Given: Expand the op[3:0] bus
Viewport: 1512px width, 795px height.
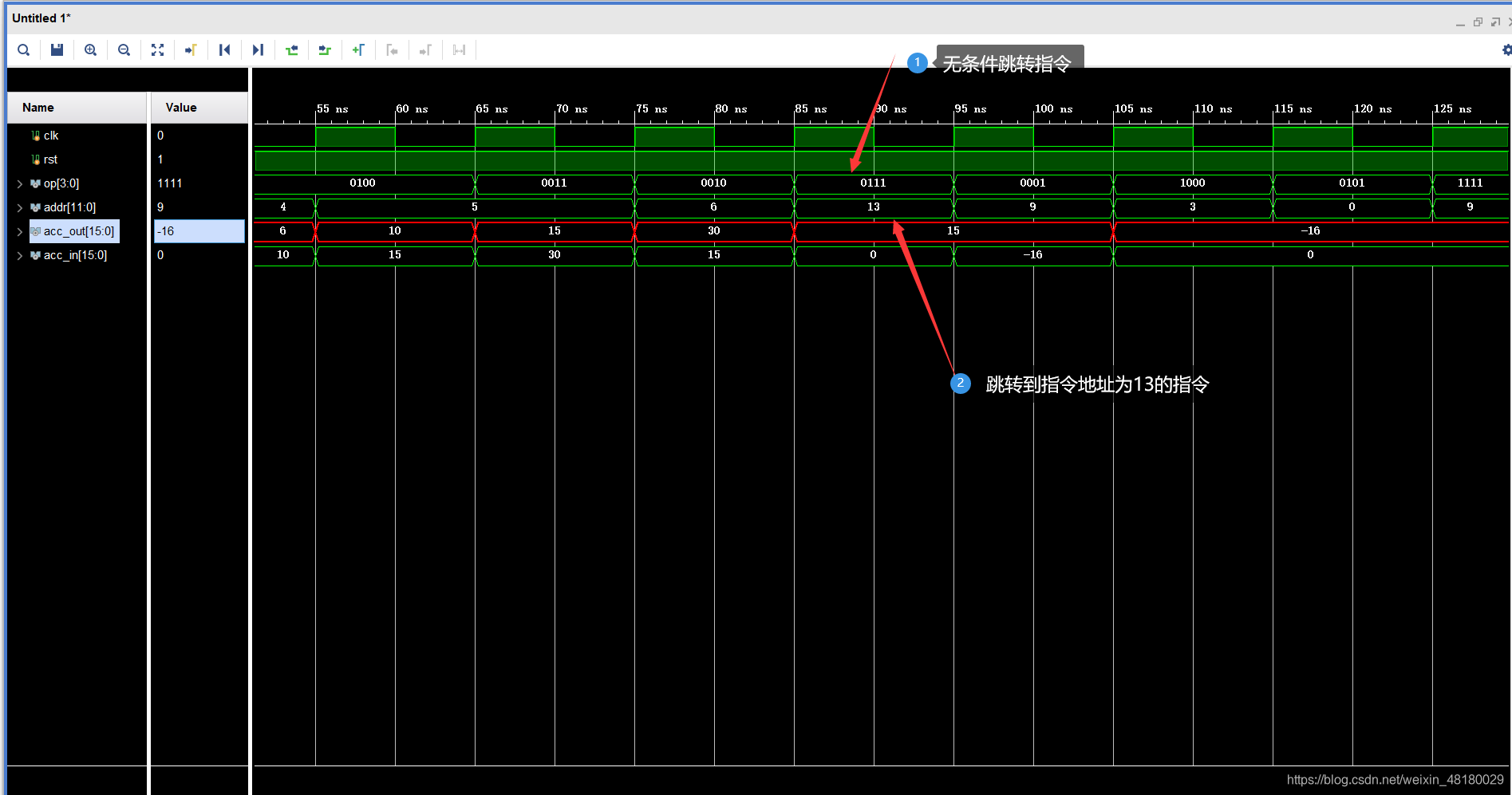Looking at the screenshot, I should (x=20, y=183).
